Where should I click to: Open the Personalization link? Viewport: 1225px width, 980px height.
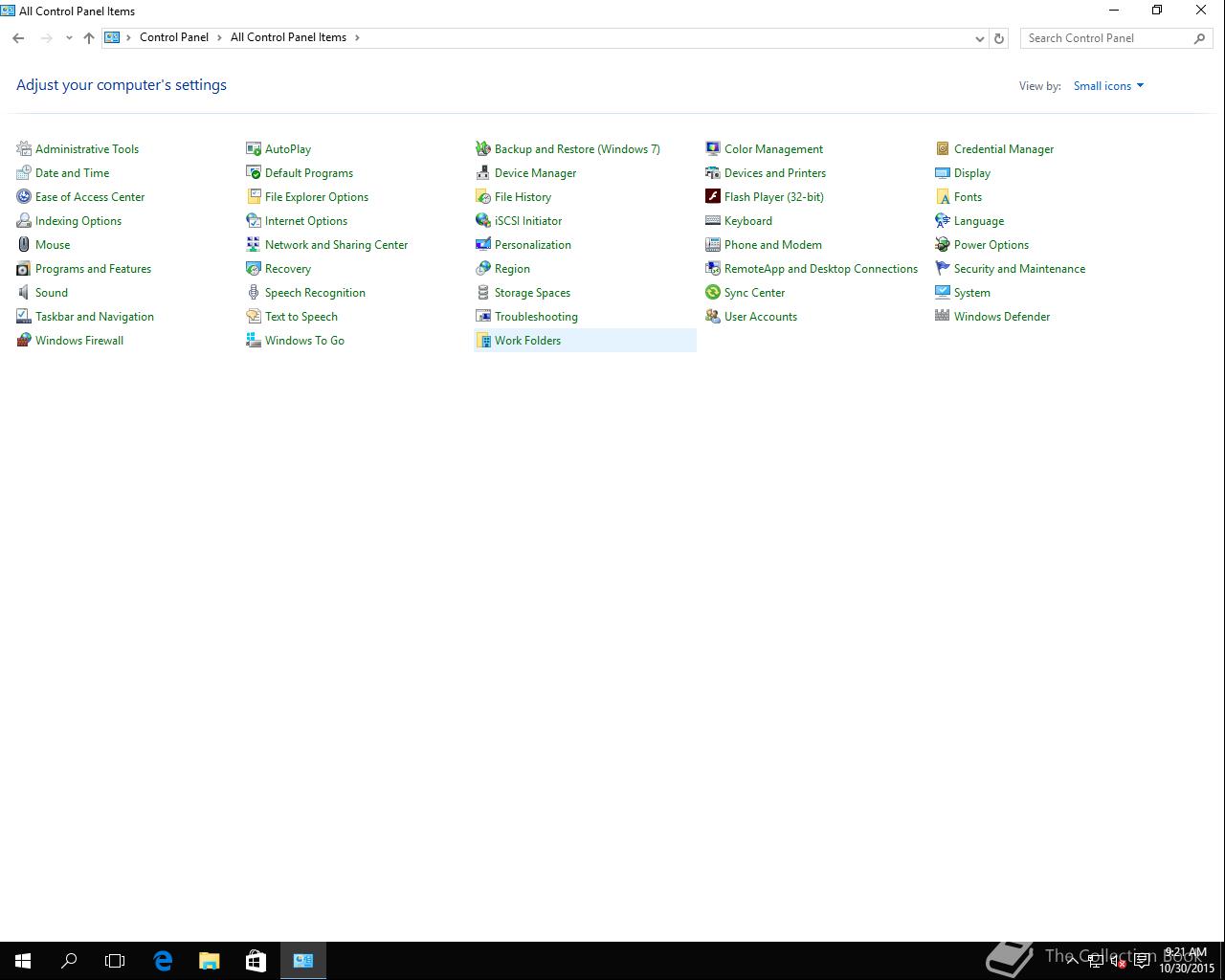(533, 244)
